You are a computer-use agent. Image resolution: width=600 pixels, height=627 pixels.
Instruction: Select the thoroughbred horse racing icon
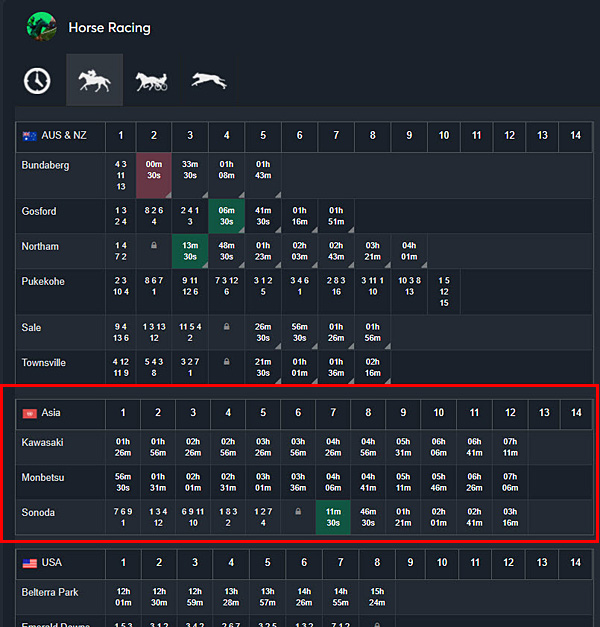(94, 80)
